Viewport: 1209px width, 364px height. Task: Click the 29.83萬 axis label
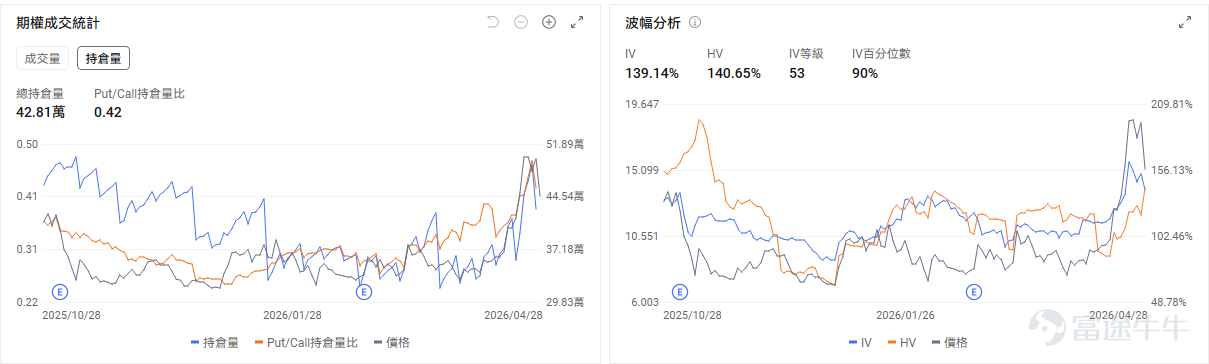click(x=564, y=301)
